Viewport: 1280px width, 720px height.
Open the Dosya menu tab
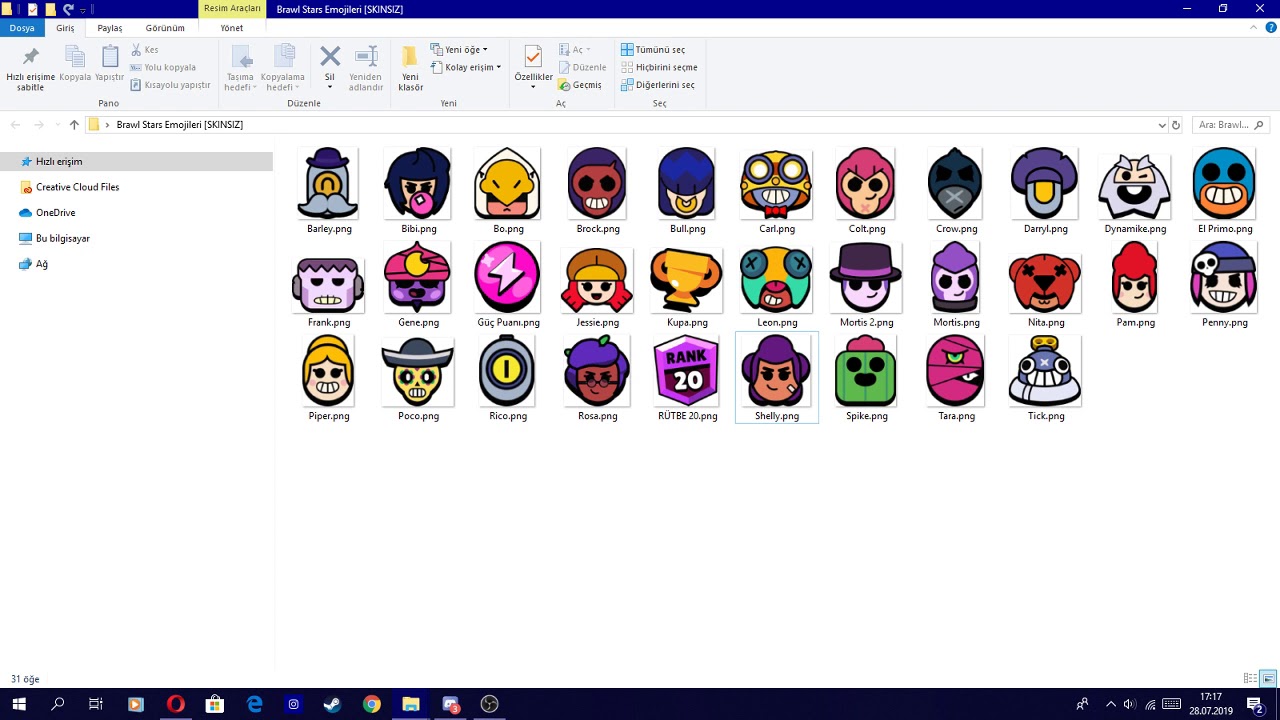click(22, 28)
